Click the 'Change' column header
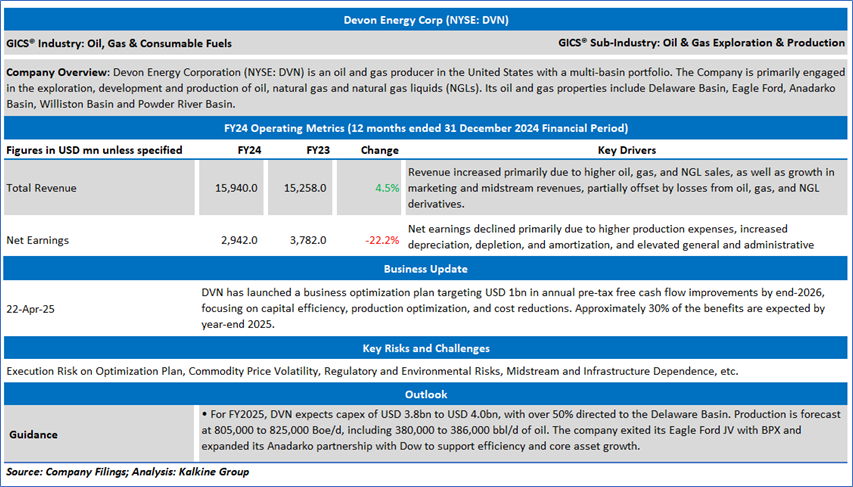The image size is (853, 487). pyautogui.click(x=380, y=150)
